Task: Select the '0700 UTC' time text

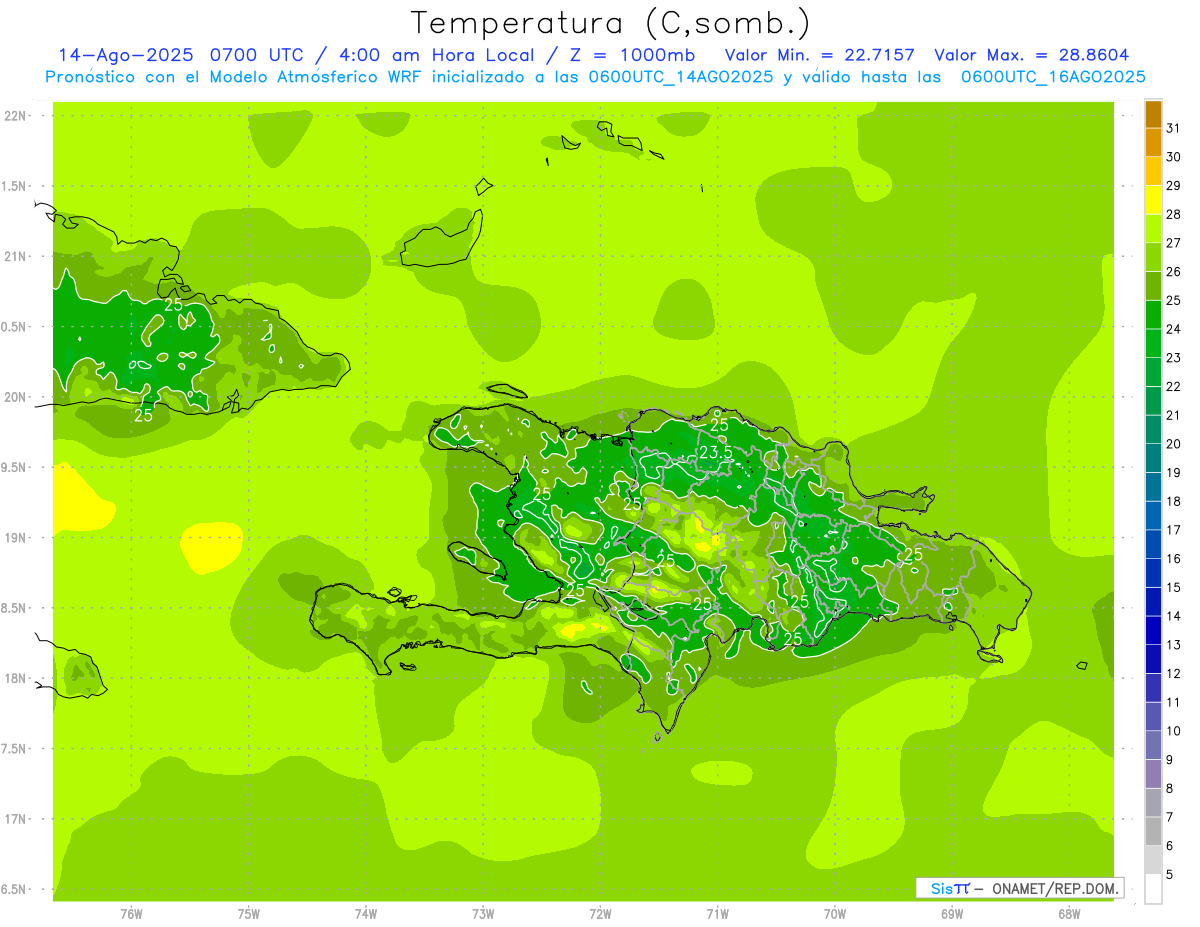Action: pos(259,55)
